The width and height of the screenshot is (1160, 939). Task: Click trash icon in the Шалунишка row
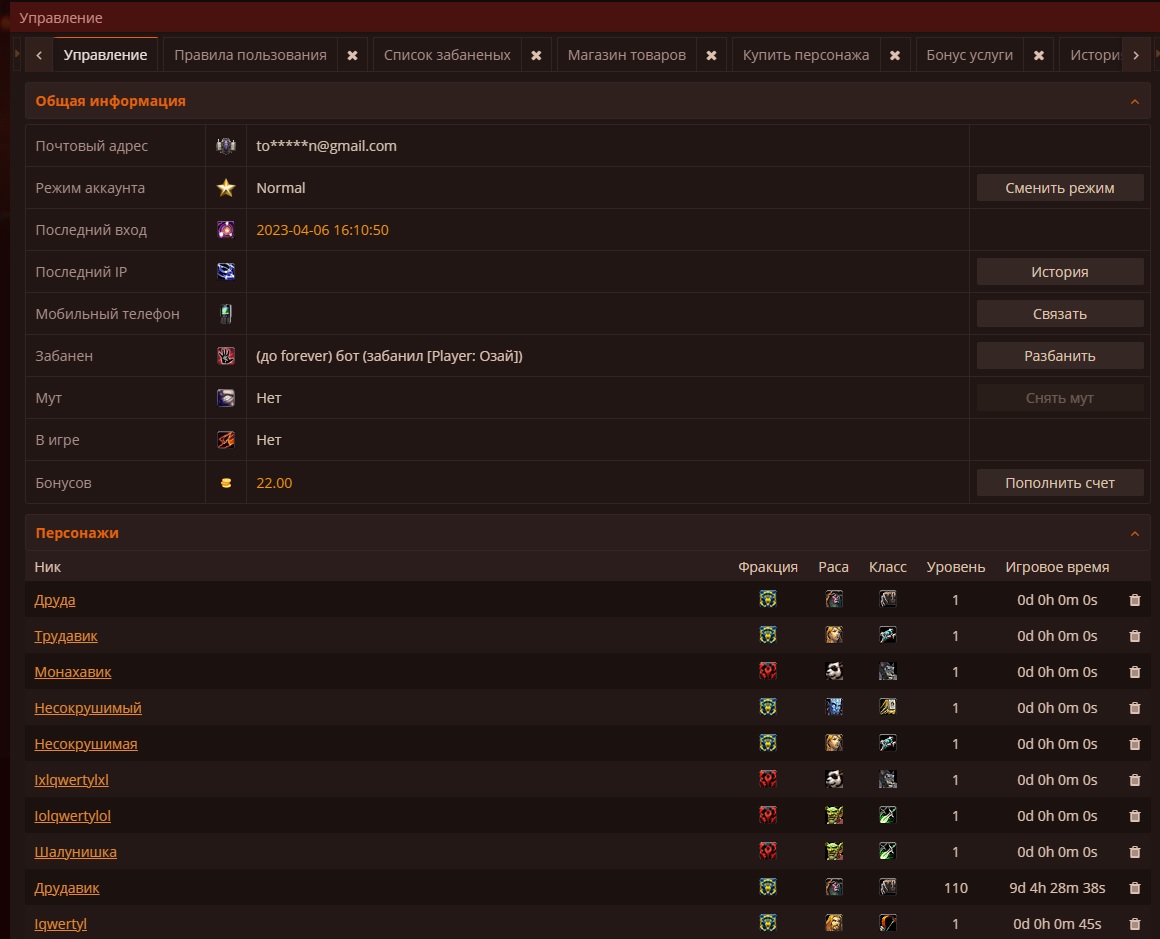[x=1134, y=852]
